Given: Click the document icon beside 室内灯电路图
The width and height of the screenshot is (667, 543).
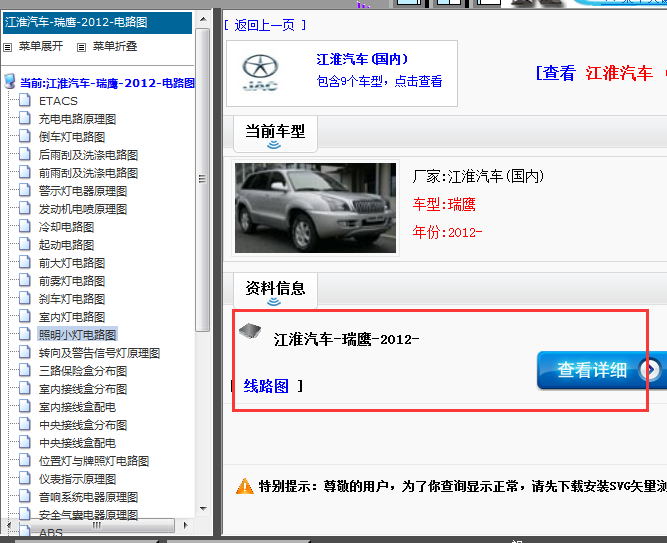Looking at the screenshot, I should pos(25,316).
